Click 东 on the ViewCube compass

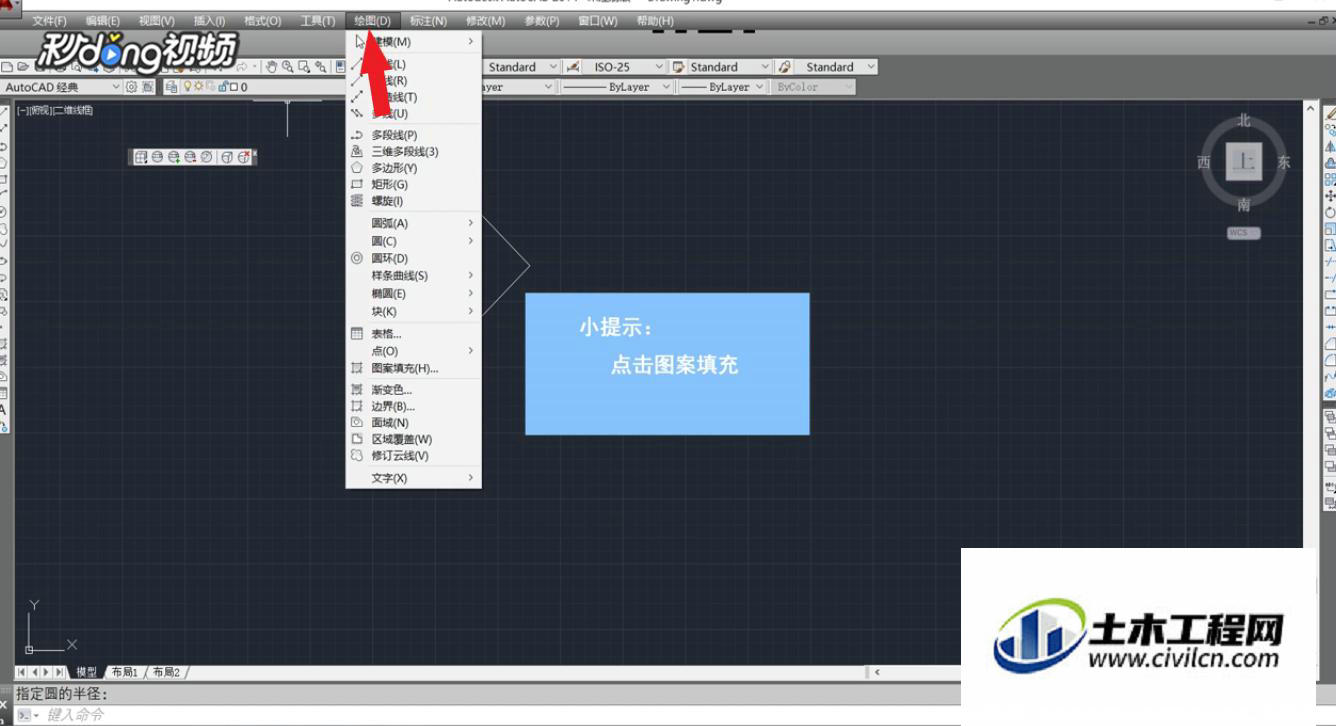[1284, 162]
